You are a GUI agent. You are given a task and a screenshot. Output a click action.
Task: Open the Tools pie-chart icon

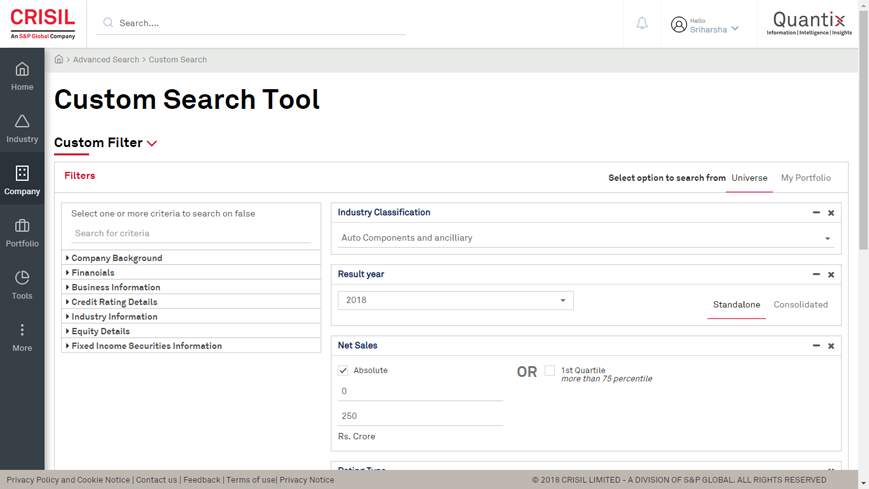pyautogui.click(x=22, y=278)
